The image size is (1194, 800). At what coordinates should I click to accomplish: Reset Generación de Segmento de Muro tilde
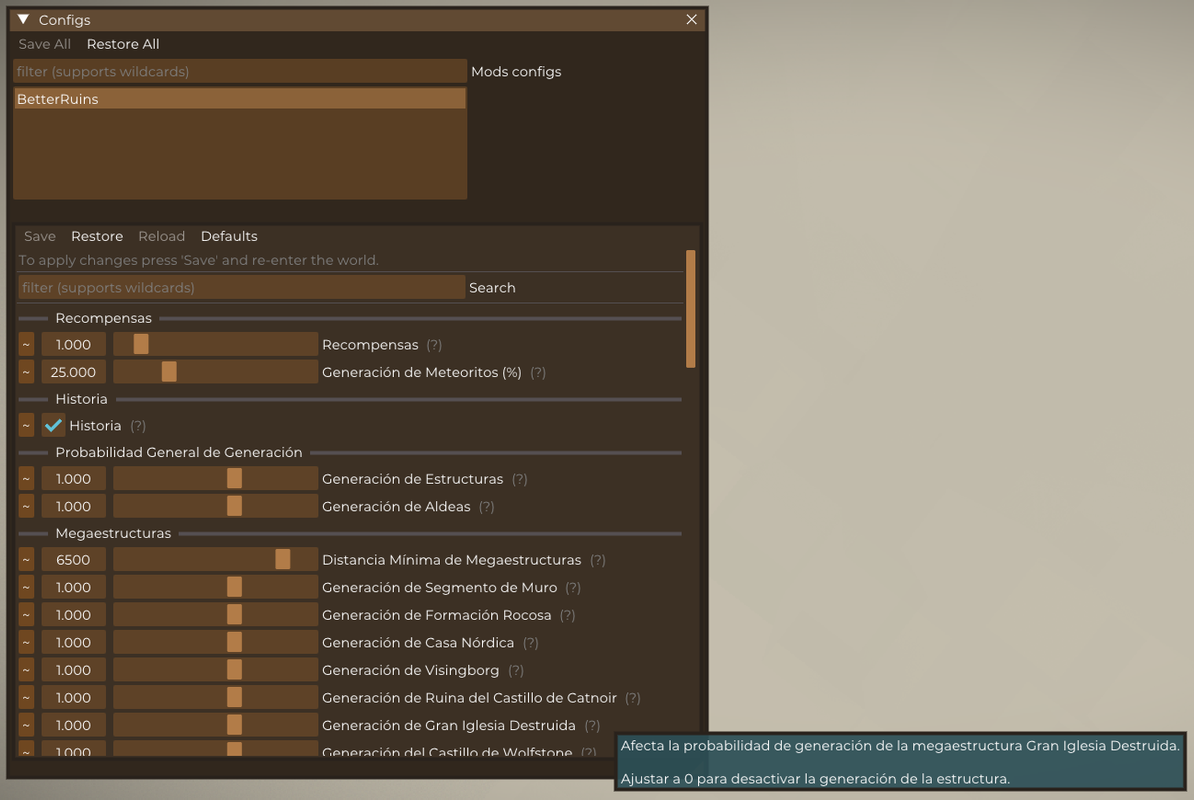(26, 588)
